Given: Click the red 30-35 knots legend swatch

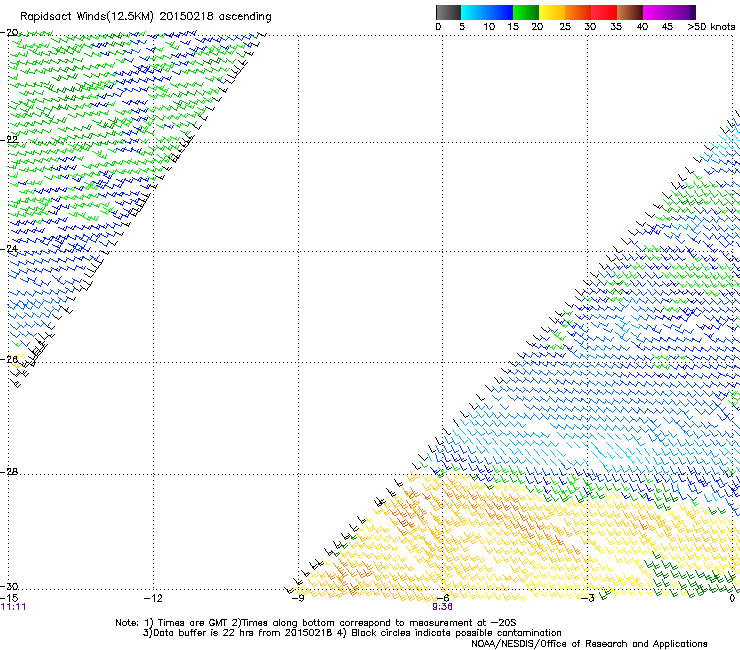Looking at the screenshot, I should (604, 12).
